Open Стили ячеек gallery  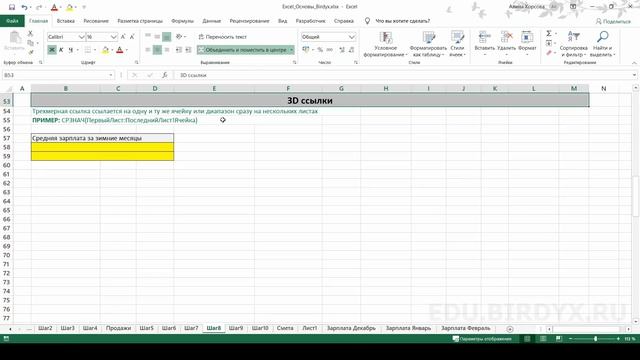click(x=457, y=44)
